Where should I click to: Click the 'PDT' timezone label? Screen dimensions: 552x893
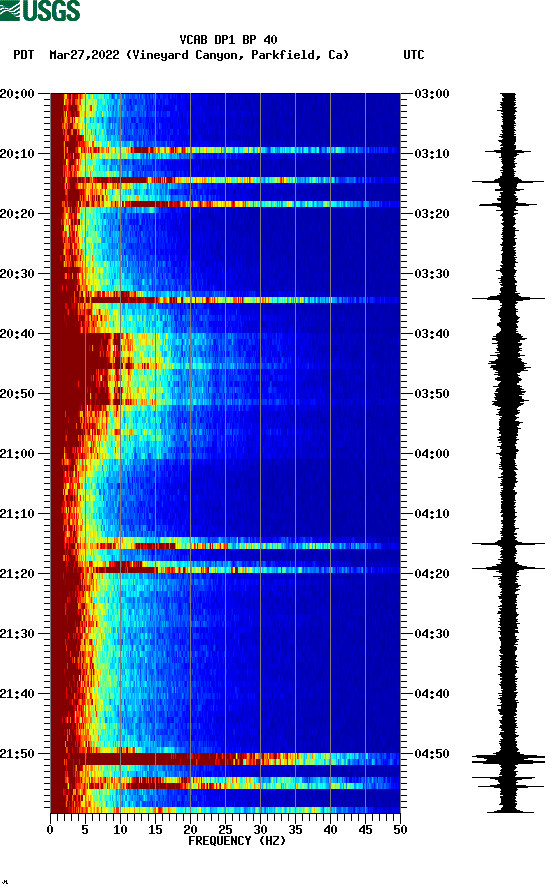[x=24, y=55]
